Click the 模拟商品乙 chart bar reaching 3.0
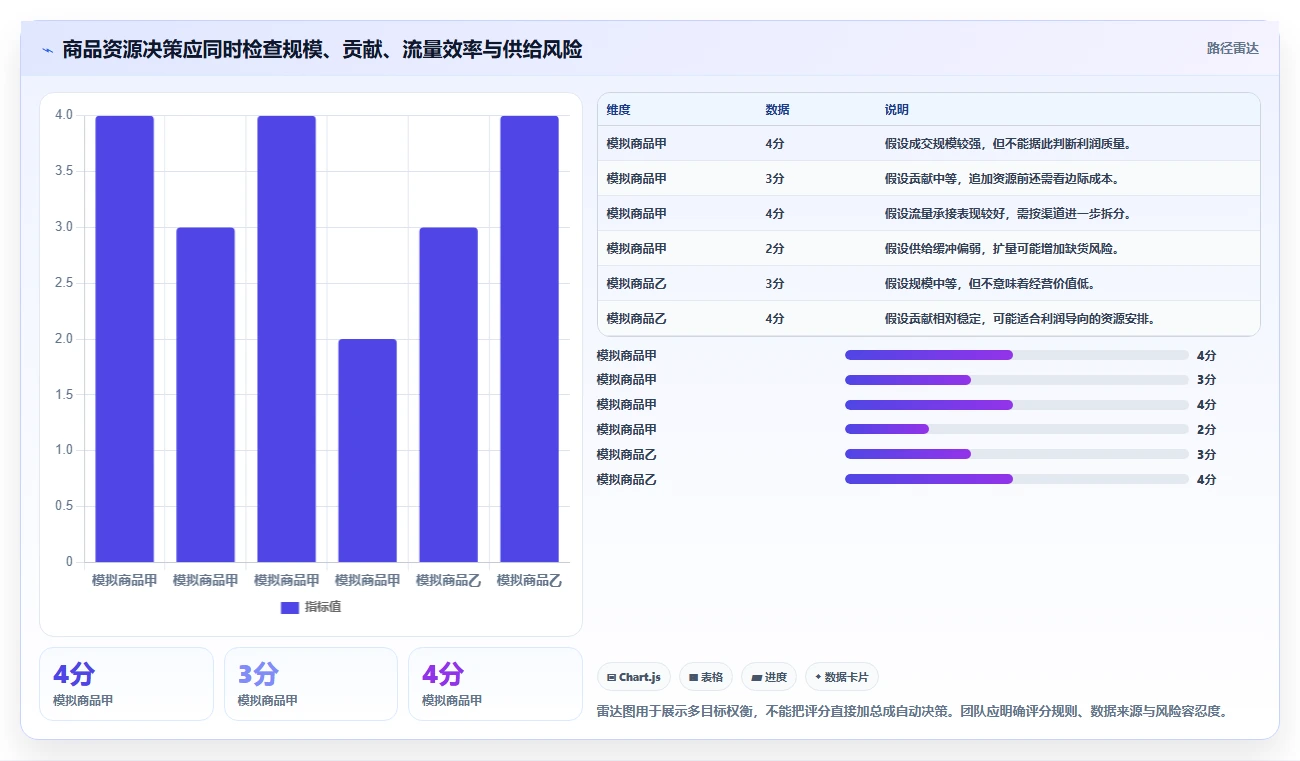1300x761 pixels. [x=448, y=395]
